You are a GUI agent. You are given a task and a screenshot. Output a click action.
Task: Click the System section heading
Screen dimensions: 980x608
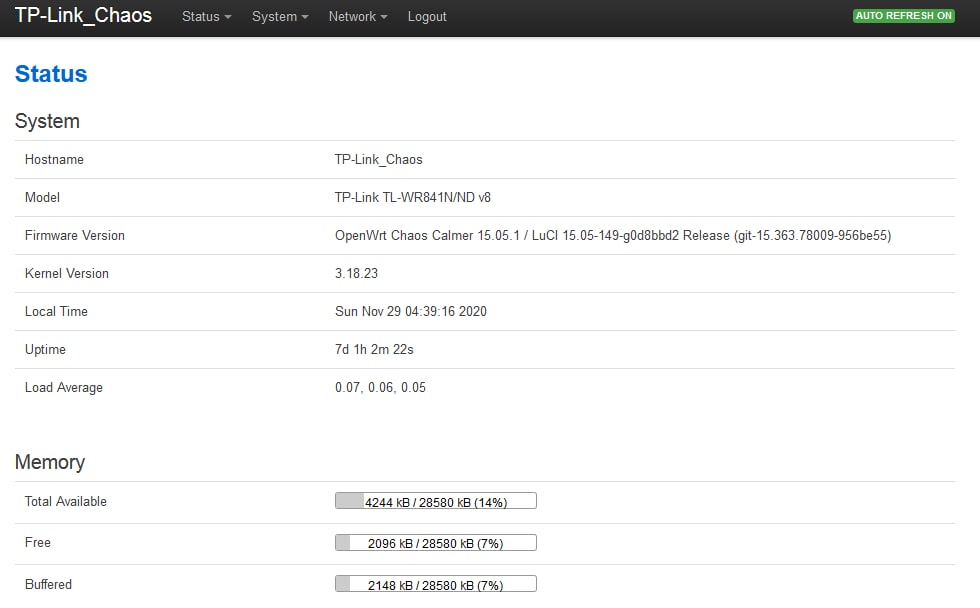pyautogui.click(x=48, y=121)
